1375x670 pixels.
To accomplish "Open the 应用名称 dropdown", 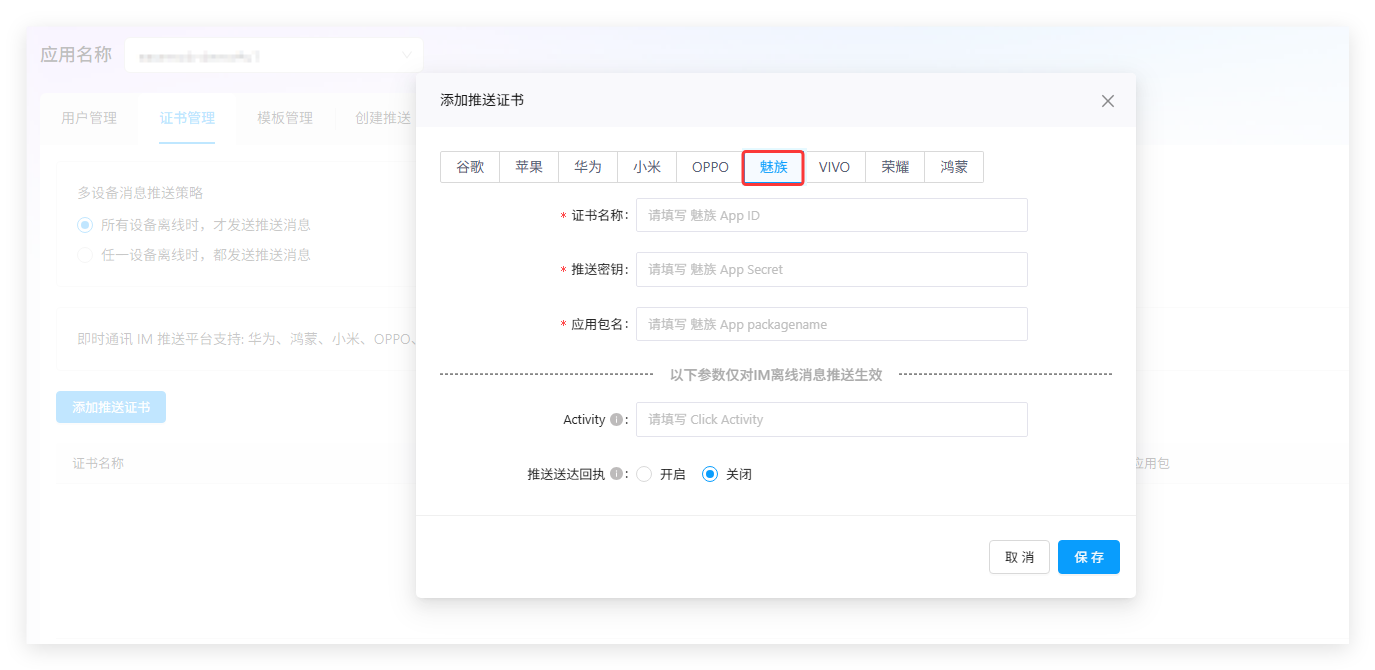I will point(273,56).
